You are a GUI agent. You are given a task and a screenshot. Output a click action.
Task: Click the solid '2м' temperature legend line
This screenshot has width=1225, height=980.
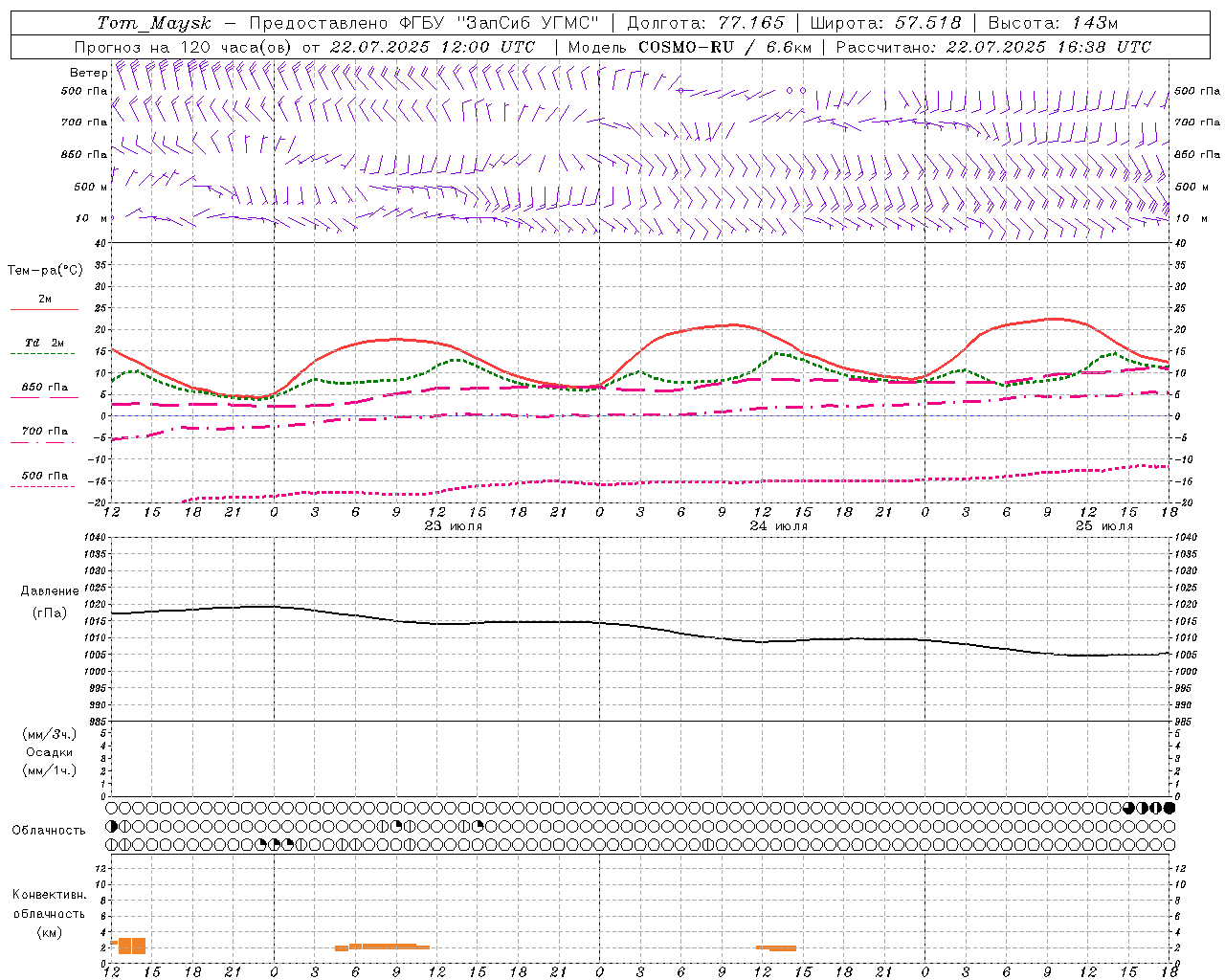coord(44,309)
